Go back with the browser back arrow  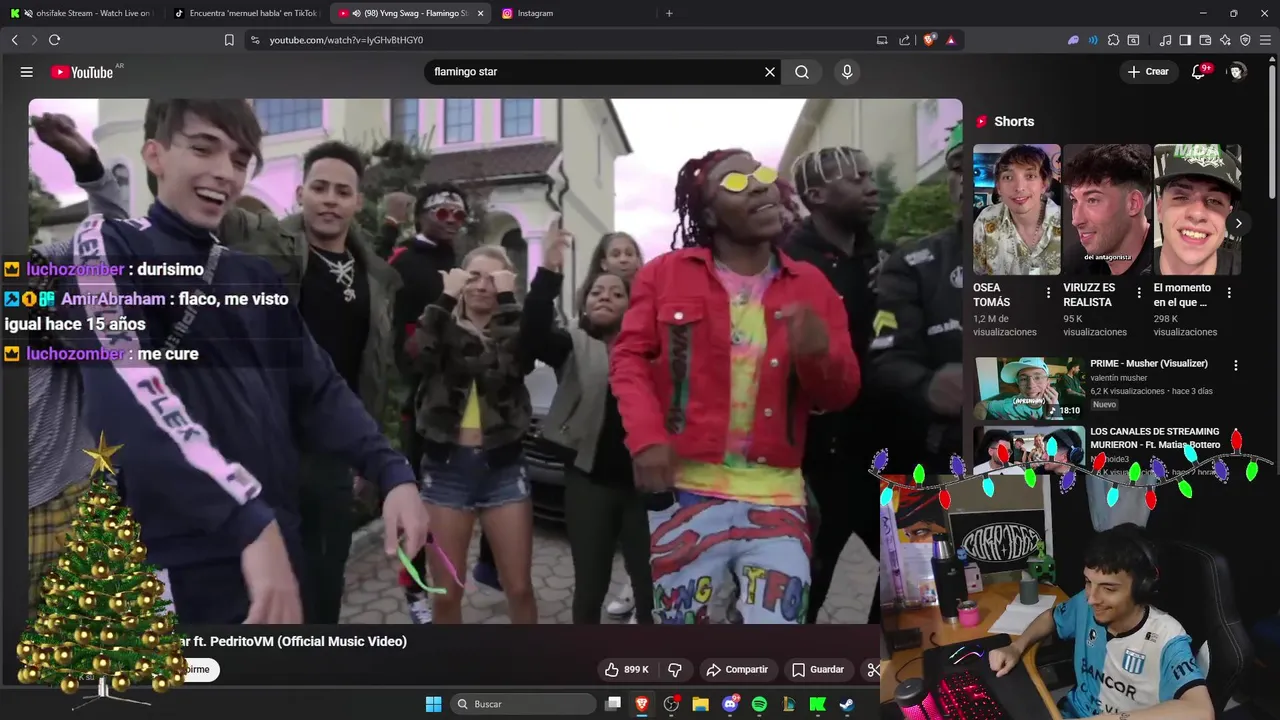(15, 40)
